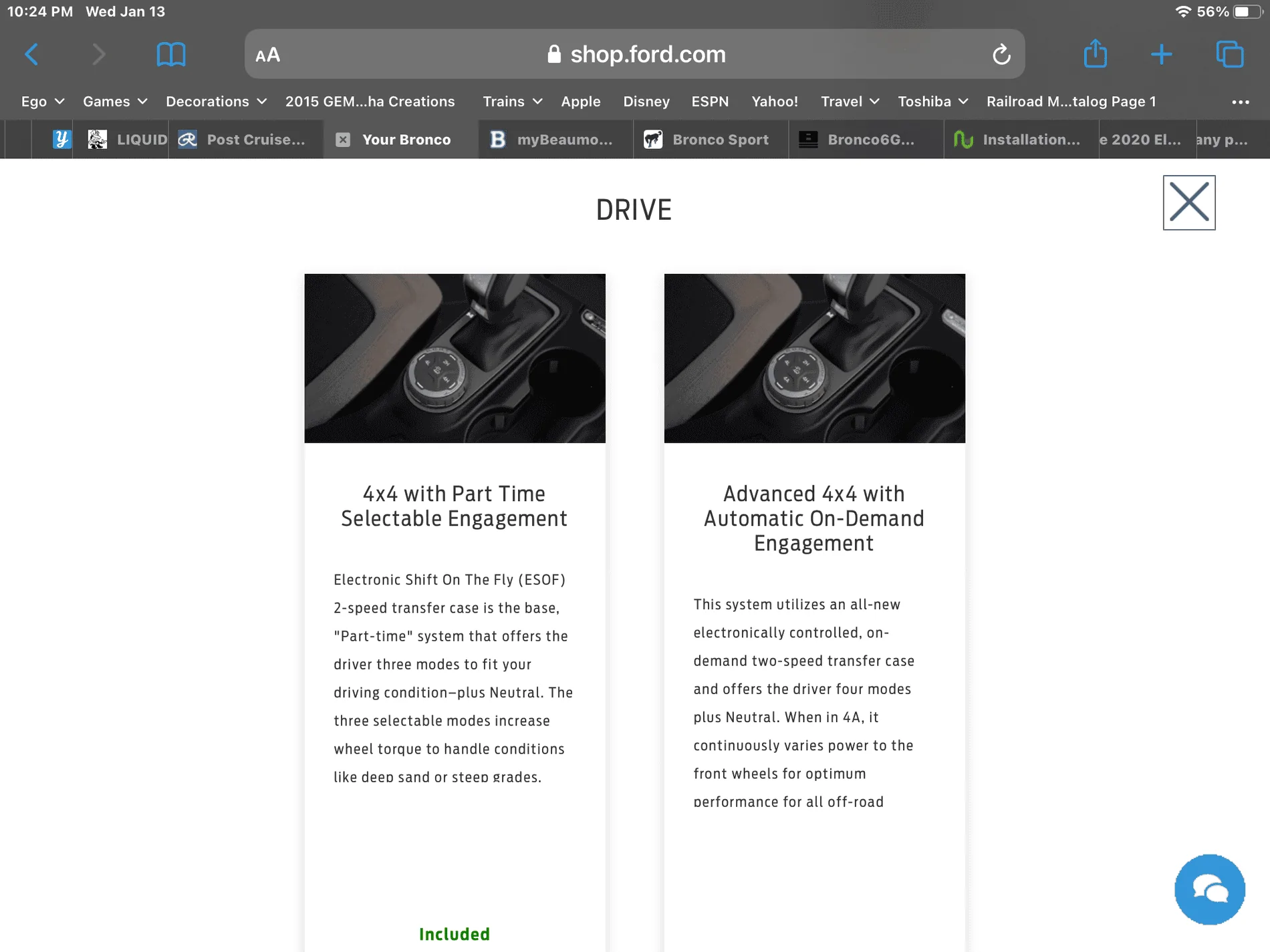The height and width of the screenshot is (952, 1270).
Task: Open the Disney bookmark link
Action: pyautogui.click(x=646, y=102)
